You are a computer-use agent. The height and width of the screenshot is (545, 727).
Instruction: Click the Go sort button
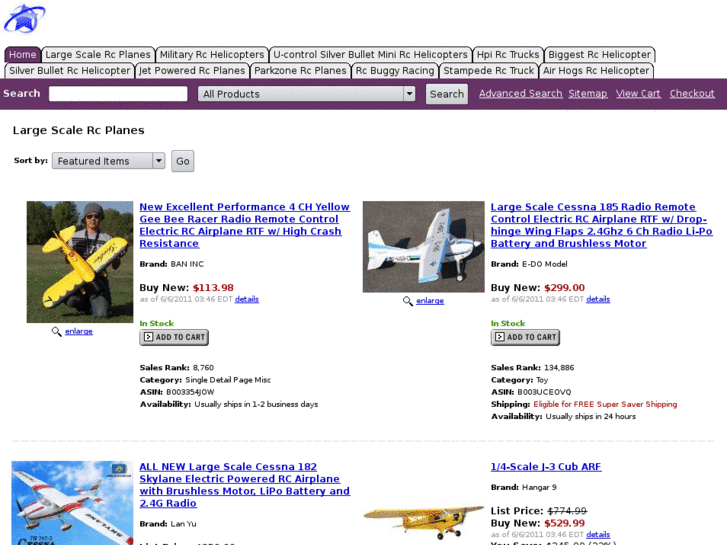(x=183, y=161)
